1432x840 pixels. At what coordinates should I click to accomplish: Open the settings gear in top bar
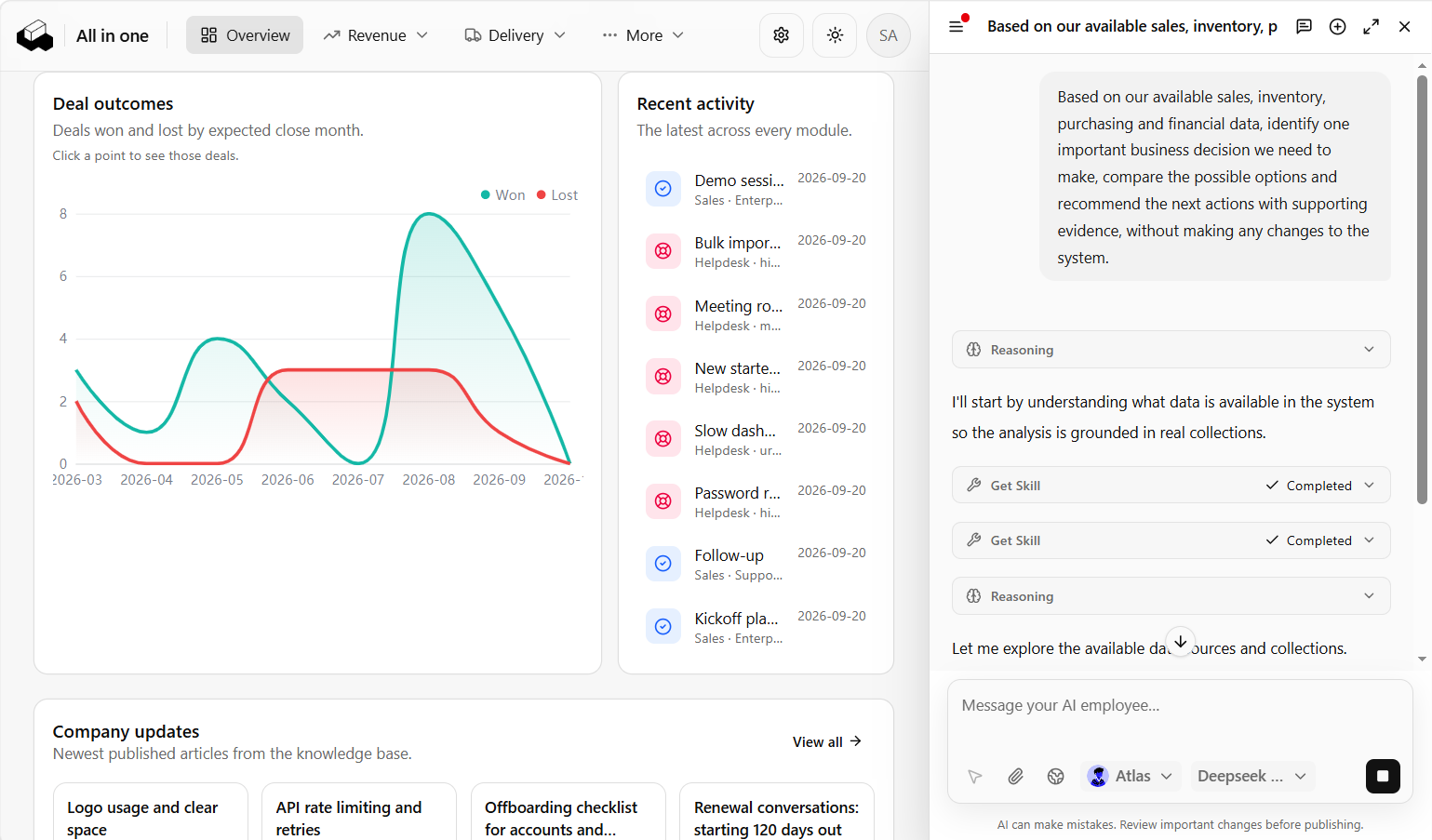tap(781, 35)
